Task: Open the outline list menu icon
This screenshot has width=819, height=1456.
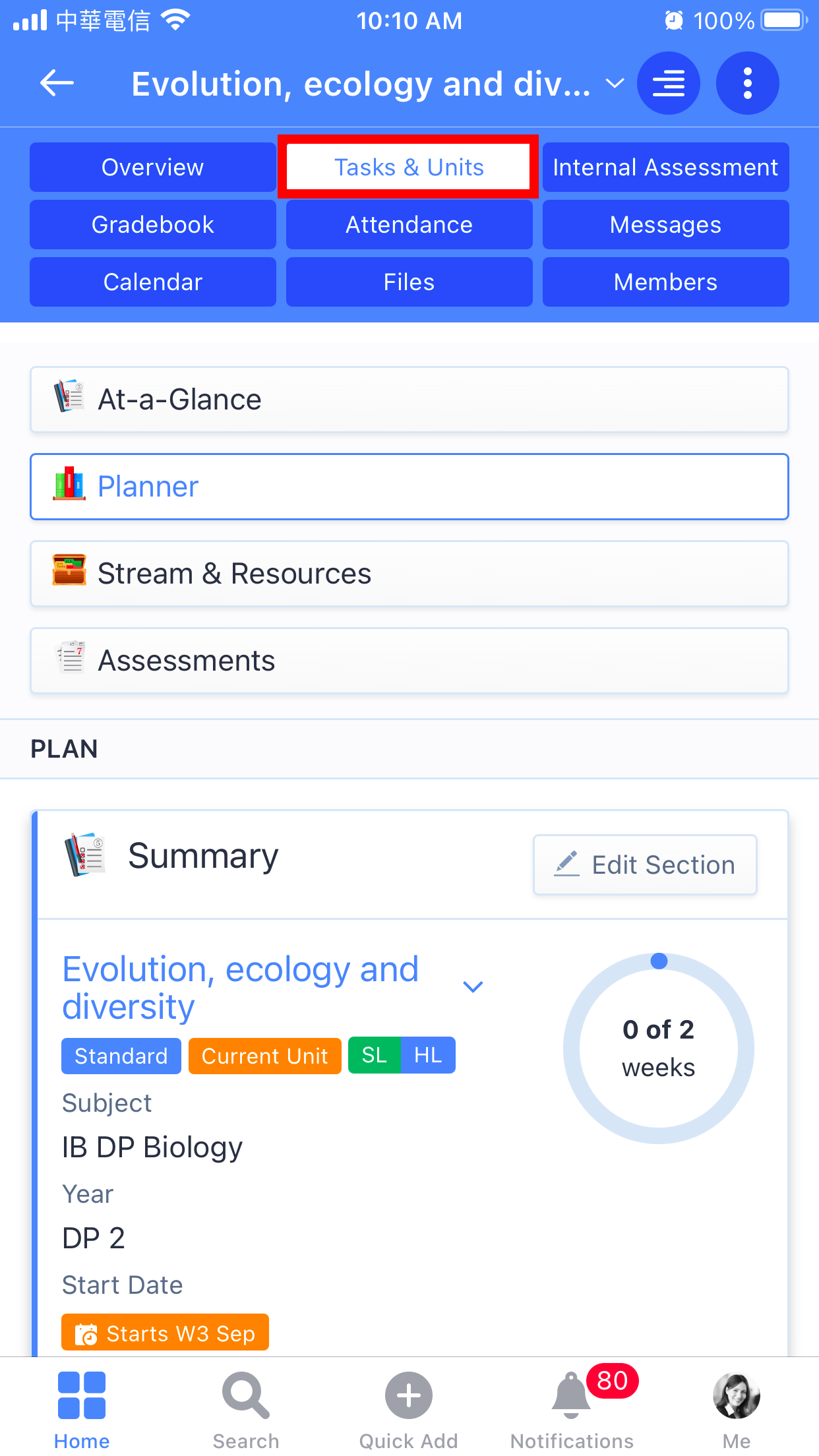Action: tap(668, 84)
